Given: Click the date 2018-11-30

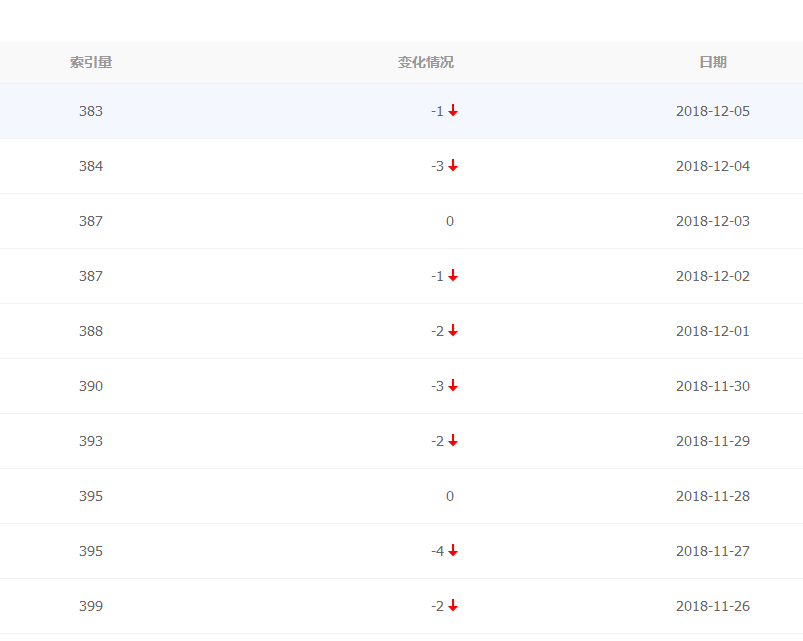Looking at the screenshot, I should tap(713, 386).
